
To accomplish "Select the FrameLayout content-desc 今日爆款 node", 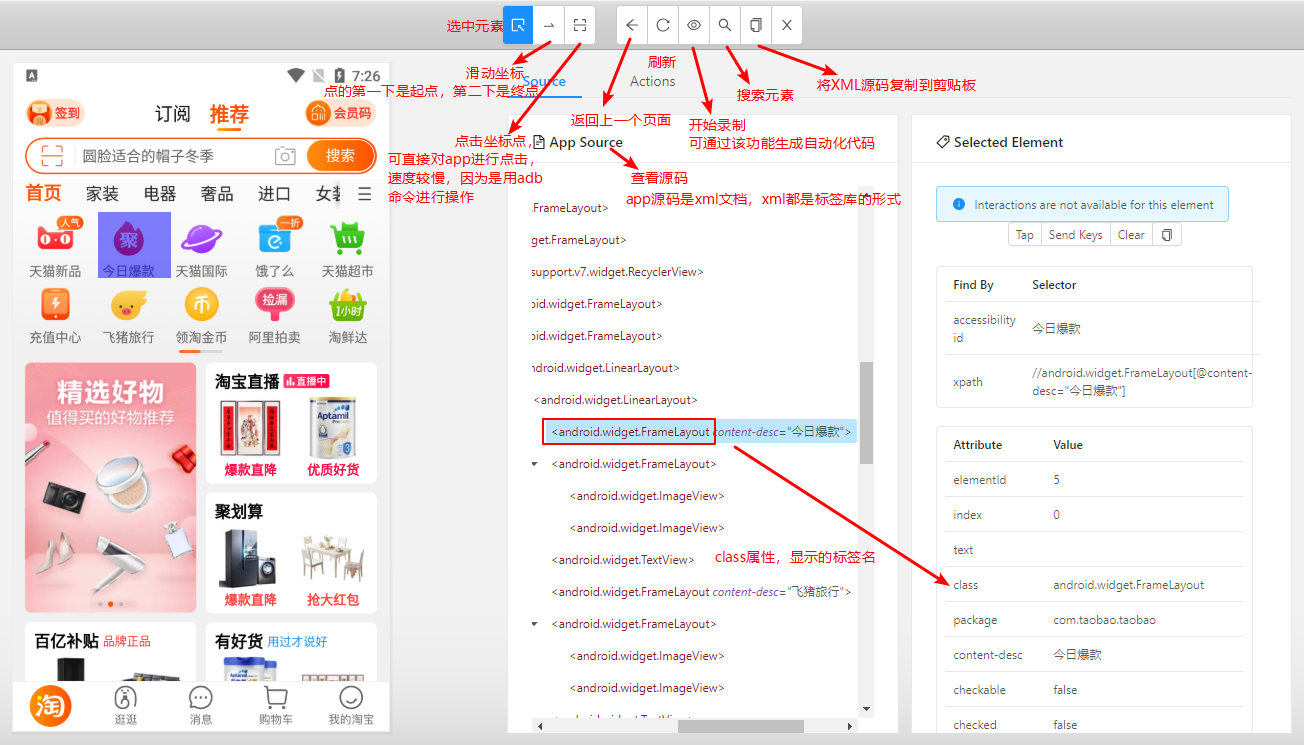I will (x=700, y=432).
